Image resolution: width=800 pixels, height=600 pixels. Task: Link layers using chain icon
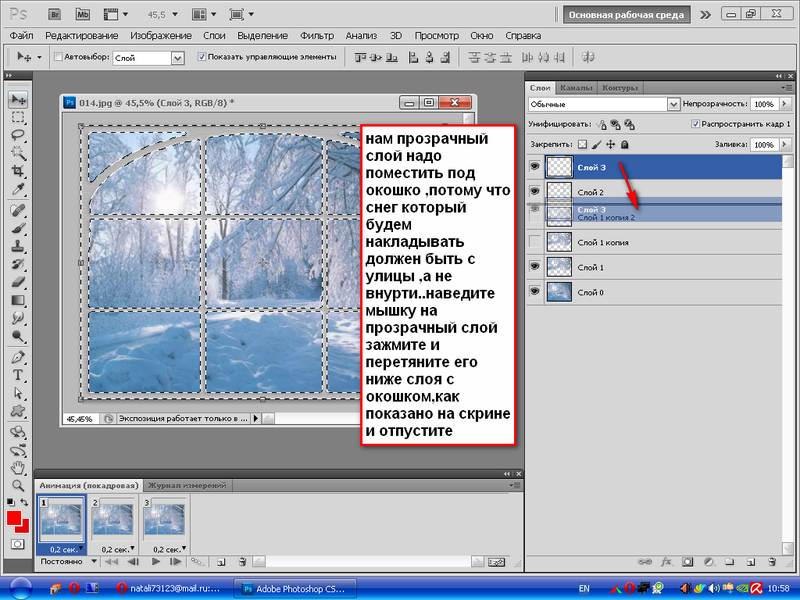[644, 562]
